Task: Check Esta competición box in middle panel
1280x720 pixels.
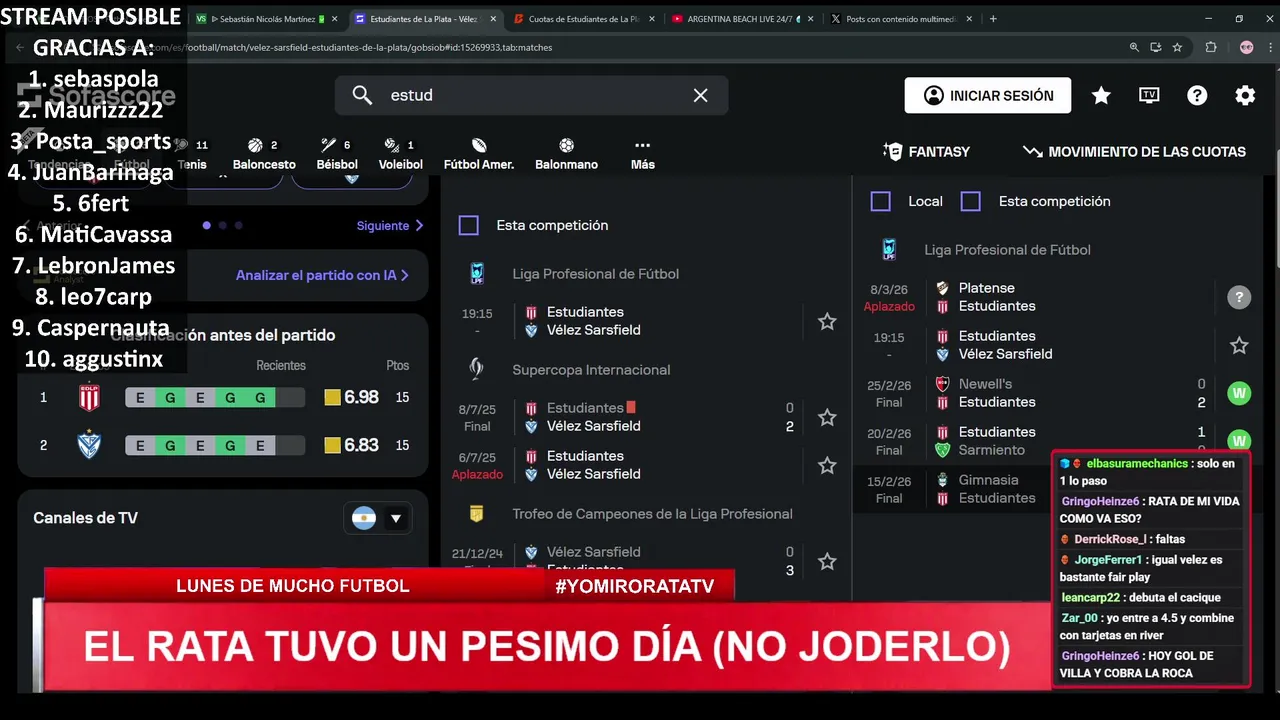Action: 469,225
